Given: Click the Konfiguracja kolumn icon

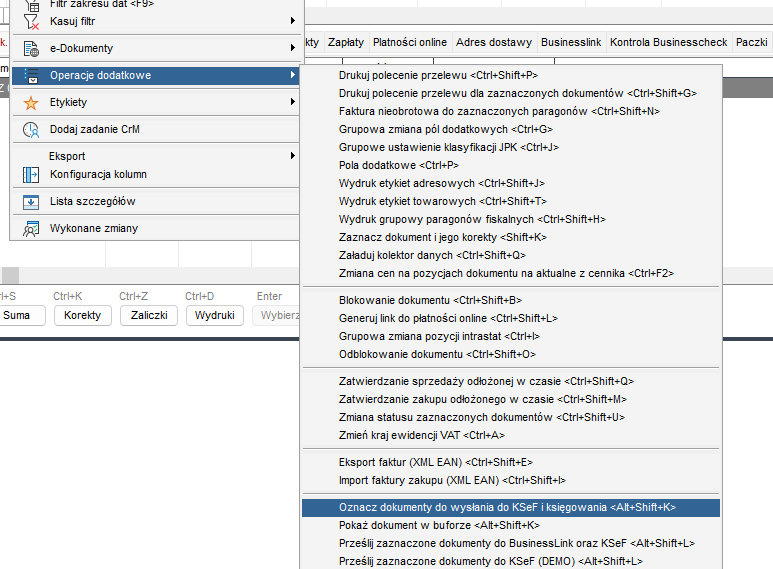Looking at the screenshot, I should pos(30,174).
